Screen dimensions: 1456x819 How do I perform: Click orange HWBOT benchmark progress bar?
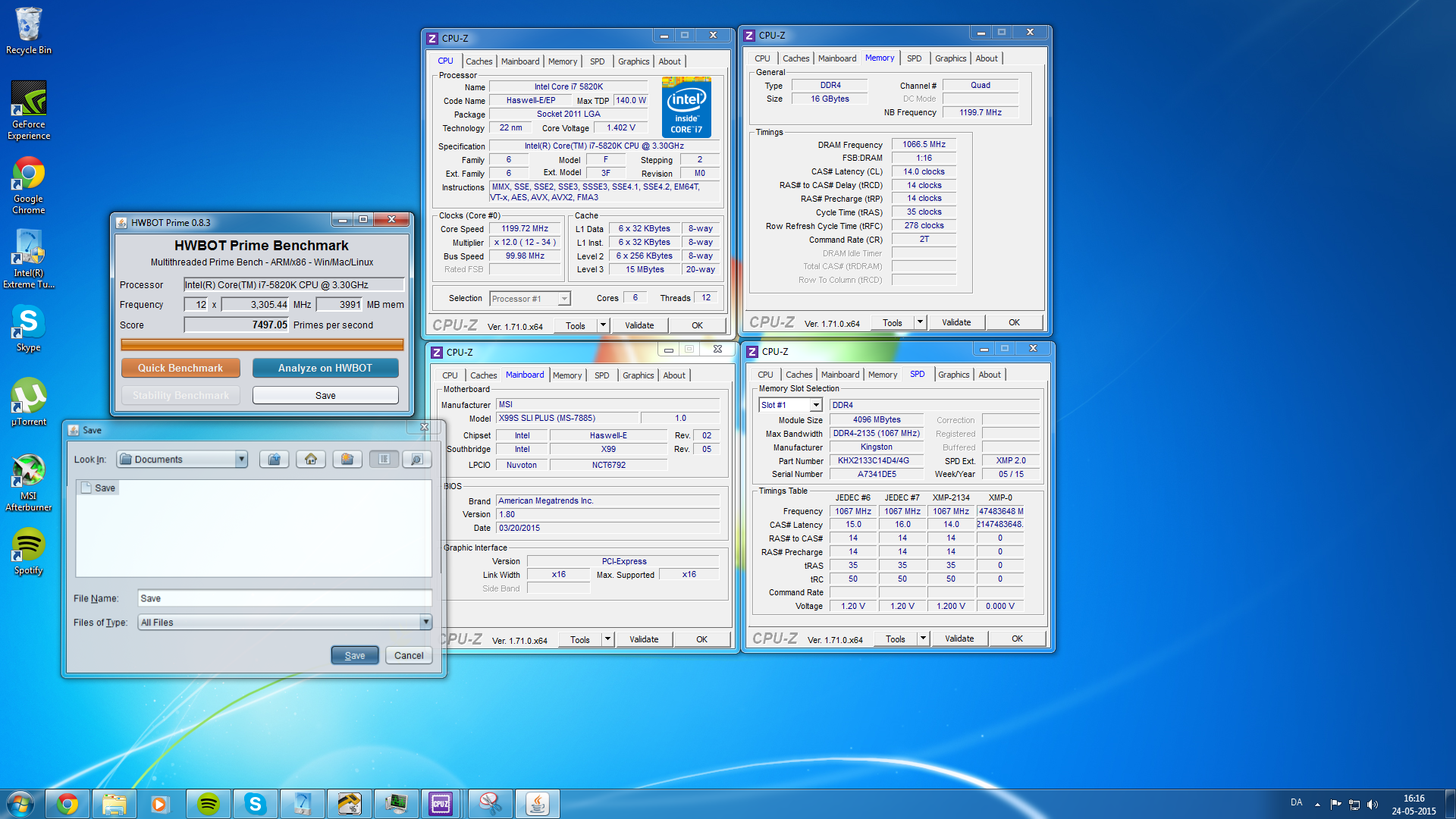262,344
